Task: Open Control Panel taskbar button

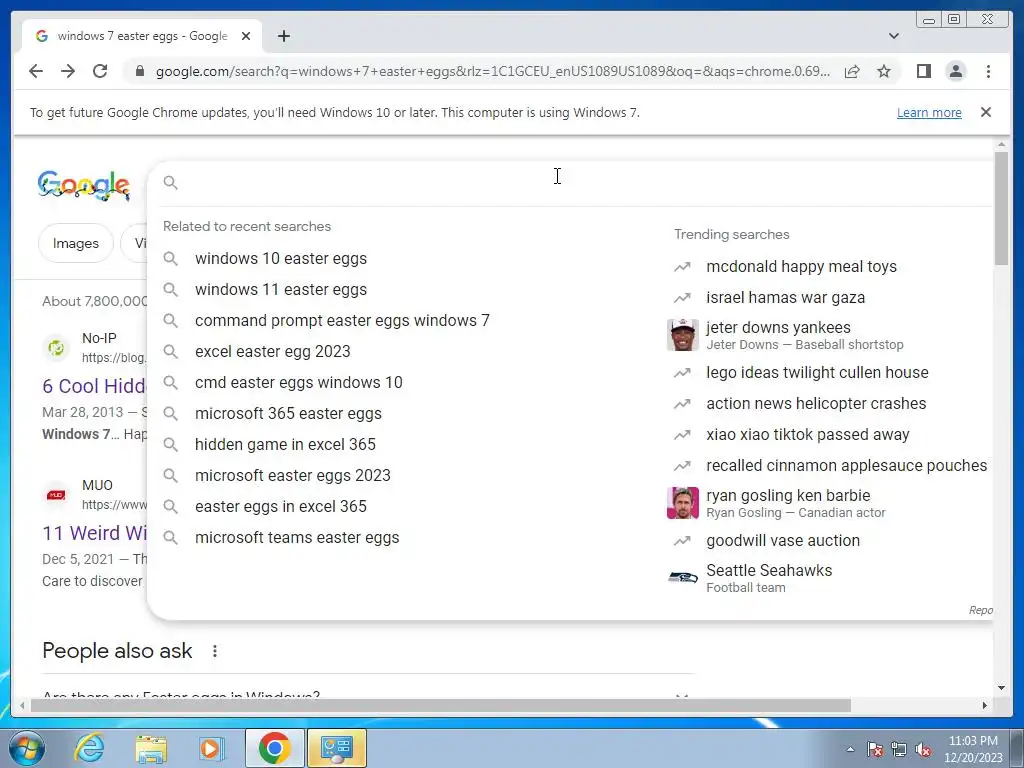Action: [337, 748]
